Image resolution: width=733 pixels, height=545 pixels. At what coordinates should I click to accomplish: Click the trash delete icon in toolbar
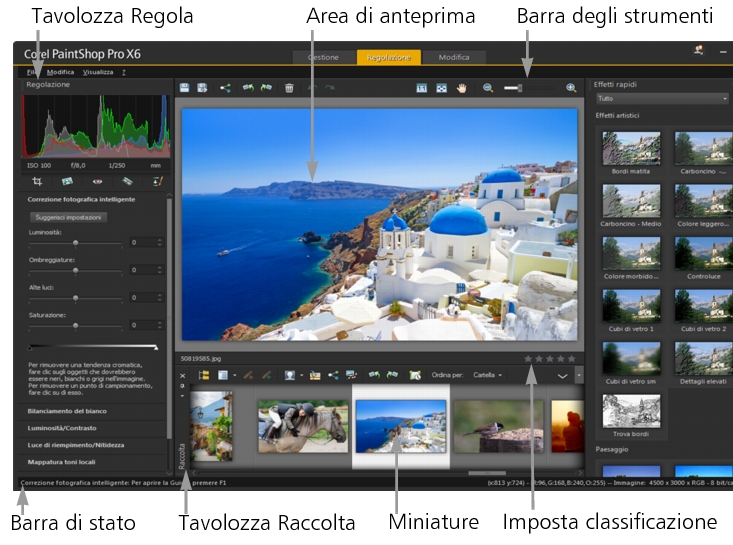click(x=289, y=88)
